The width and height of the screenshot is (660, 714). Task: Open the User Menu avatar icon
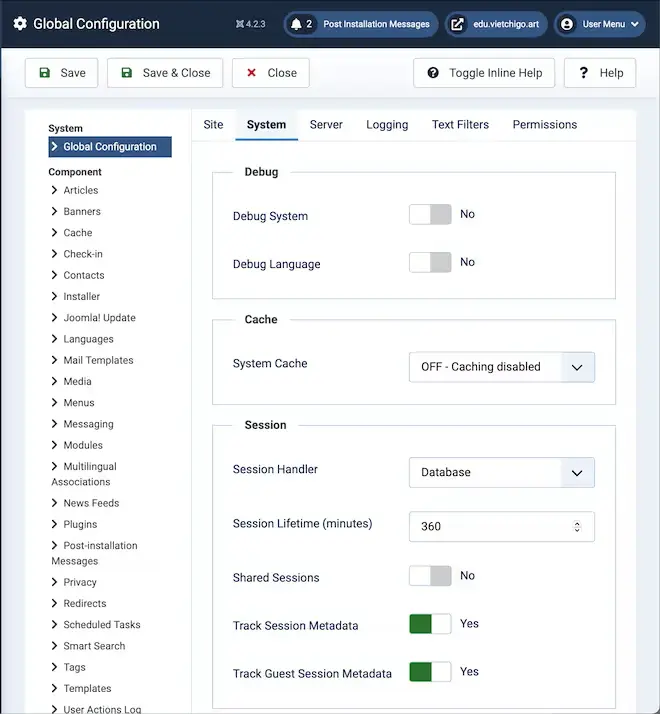click(x=567, y=24)
